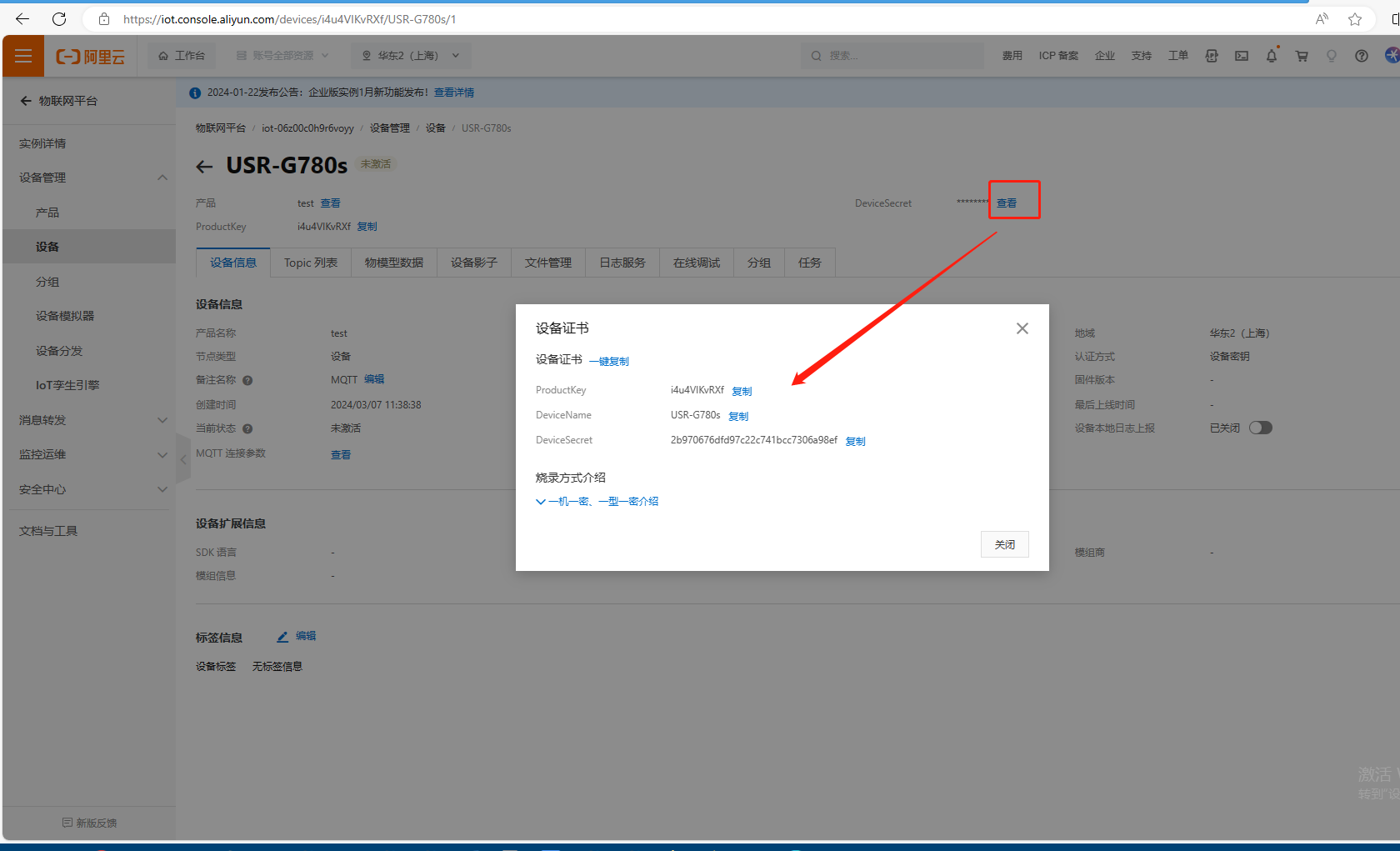Click the hamburger menu icon
Image resolution: width=1400 pixels, height=851 pixels.
[x=23, y=56]
